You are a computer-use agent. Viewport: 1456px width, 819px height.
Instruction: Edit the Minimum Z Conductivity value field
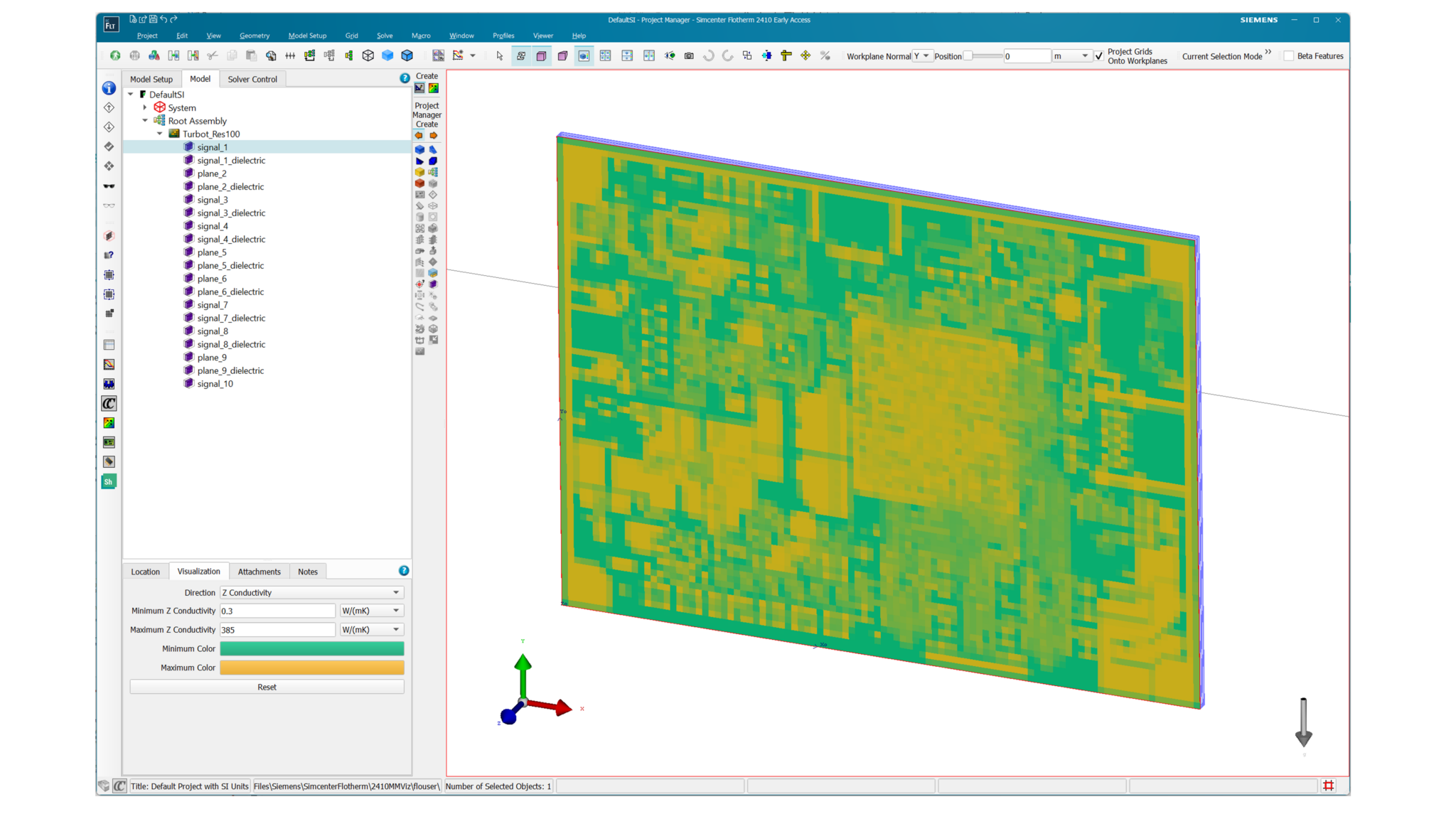(277, 611)
